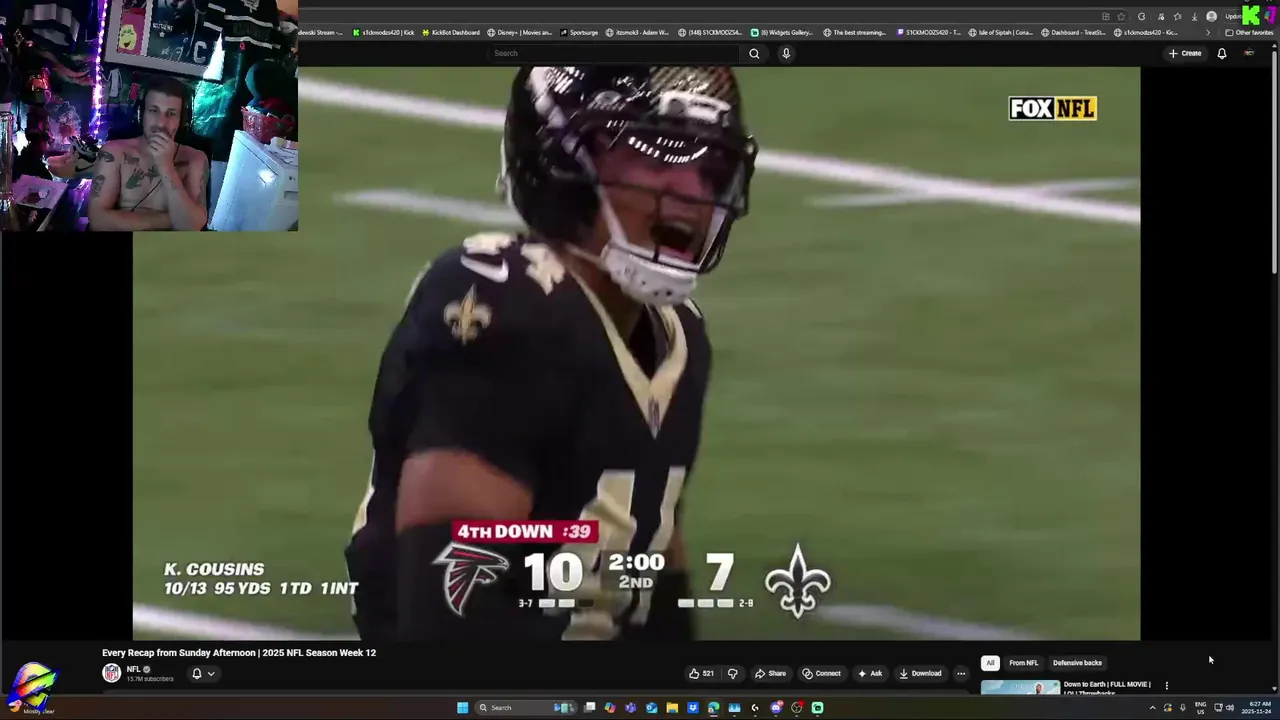Open the Disney+ Movies bookmark
This screenshot has width=1280, height=720.
(x=520, y=32)
